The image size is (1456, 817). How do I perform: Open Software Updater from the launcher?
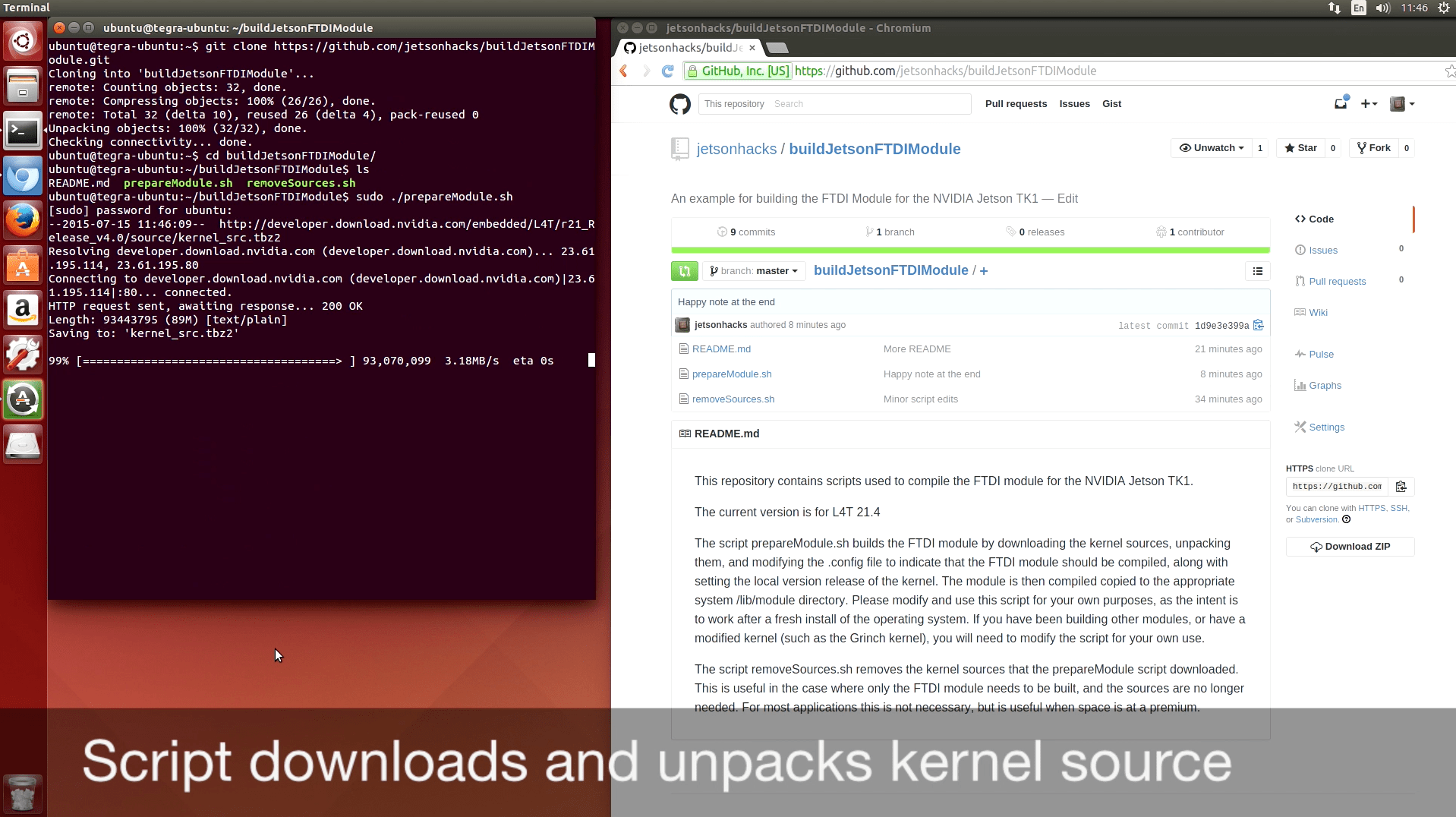(23, 399)
